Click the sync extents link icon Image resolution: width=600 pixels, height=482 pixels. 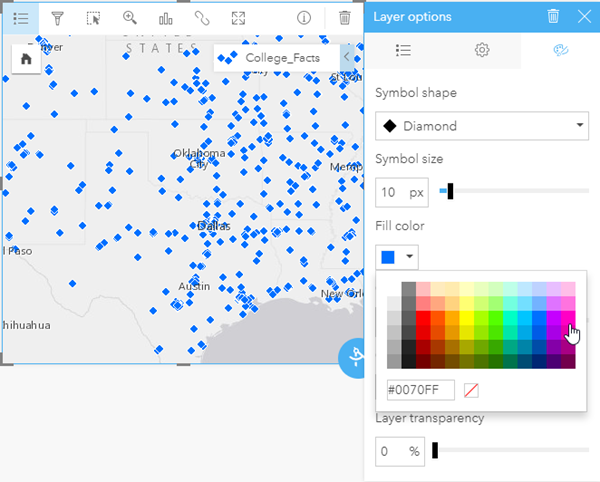(202, 18)
